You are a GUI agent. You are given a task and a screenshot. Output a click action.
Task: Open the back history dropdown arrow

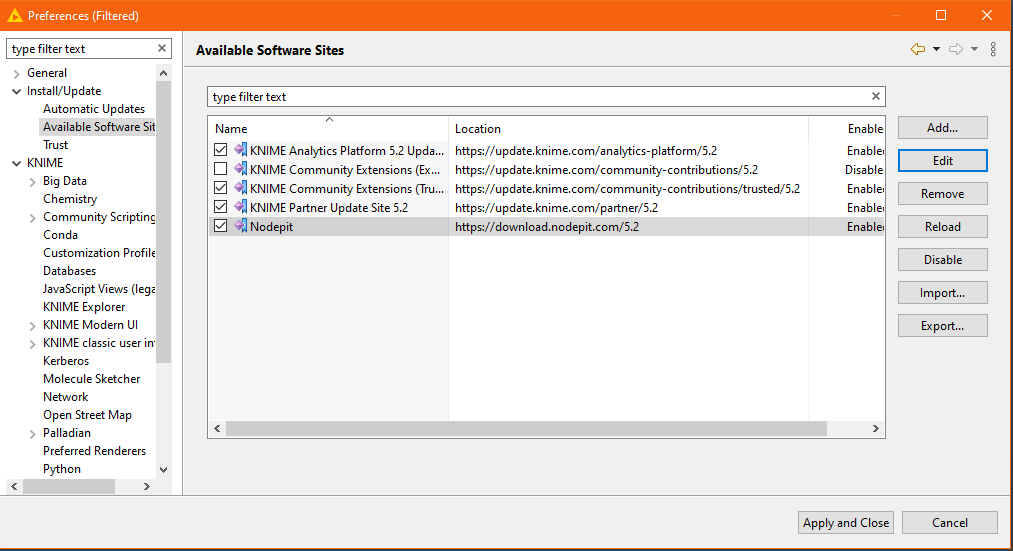point(936,49)
